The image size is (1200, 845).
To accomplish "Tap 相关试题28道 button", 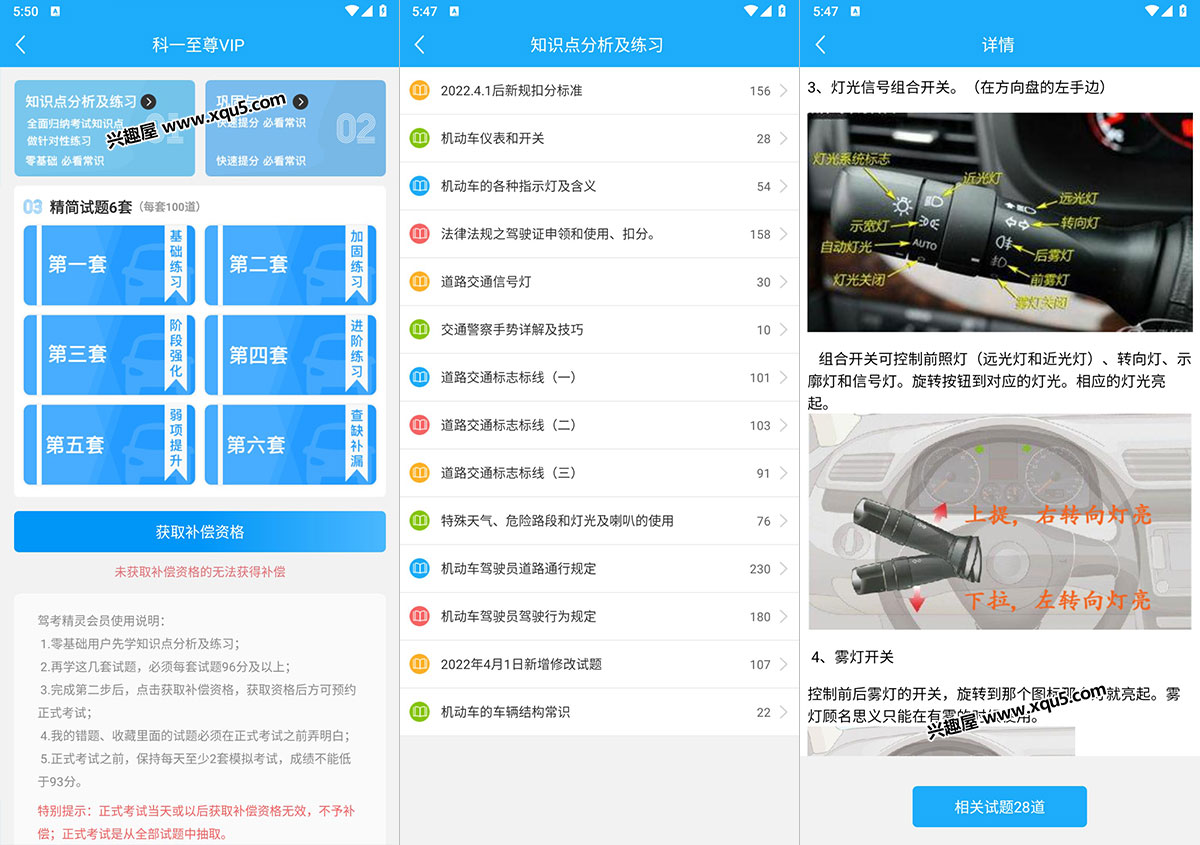I will 999,807.
